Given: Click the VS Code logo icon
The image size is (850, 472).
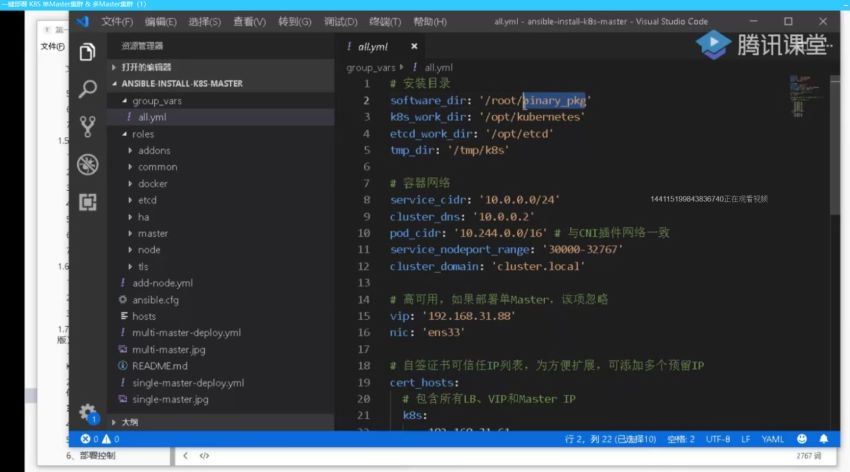Looking at the screenshot, I should pyautogui.click(x=82, y=22).
